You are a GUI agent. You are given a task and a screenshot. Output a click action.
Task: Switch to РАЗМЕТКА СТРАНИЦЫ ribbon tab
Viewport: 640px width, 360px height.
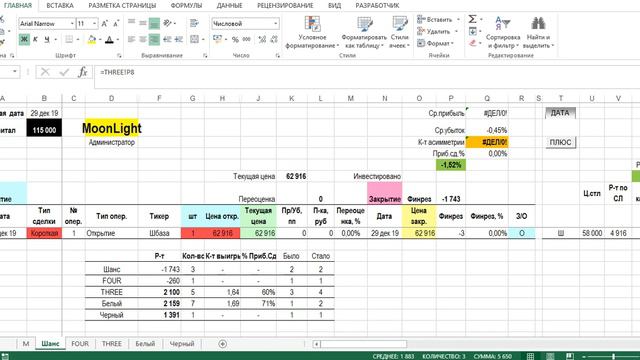(x=122, y=5)
